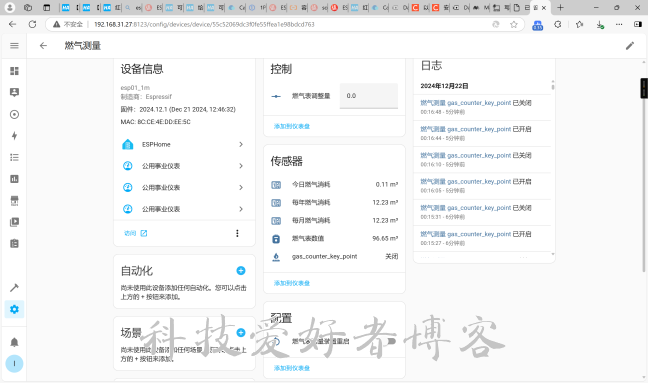Image resolution: width=648 pixels, height=383 pixels.
Task: Click the gas_counter_key_point water-drop icon
Action: click(x=276, y=257)
